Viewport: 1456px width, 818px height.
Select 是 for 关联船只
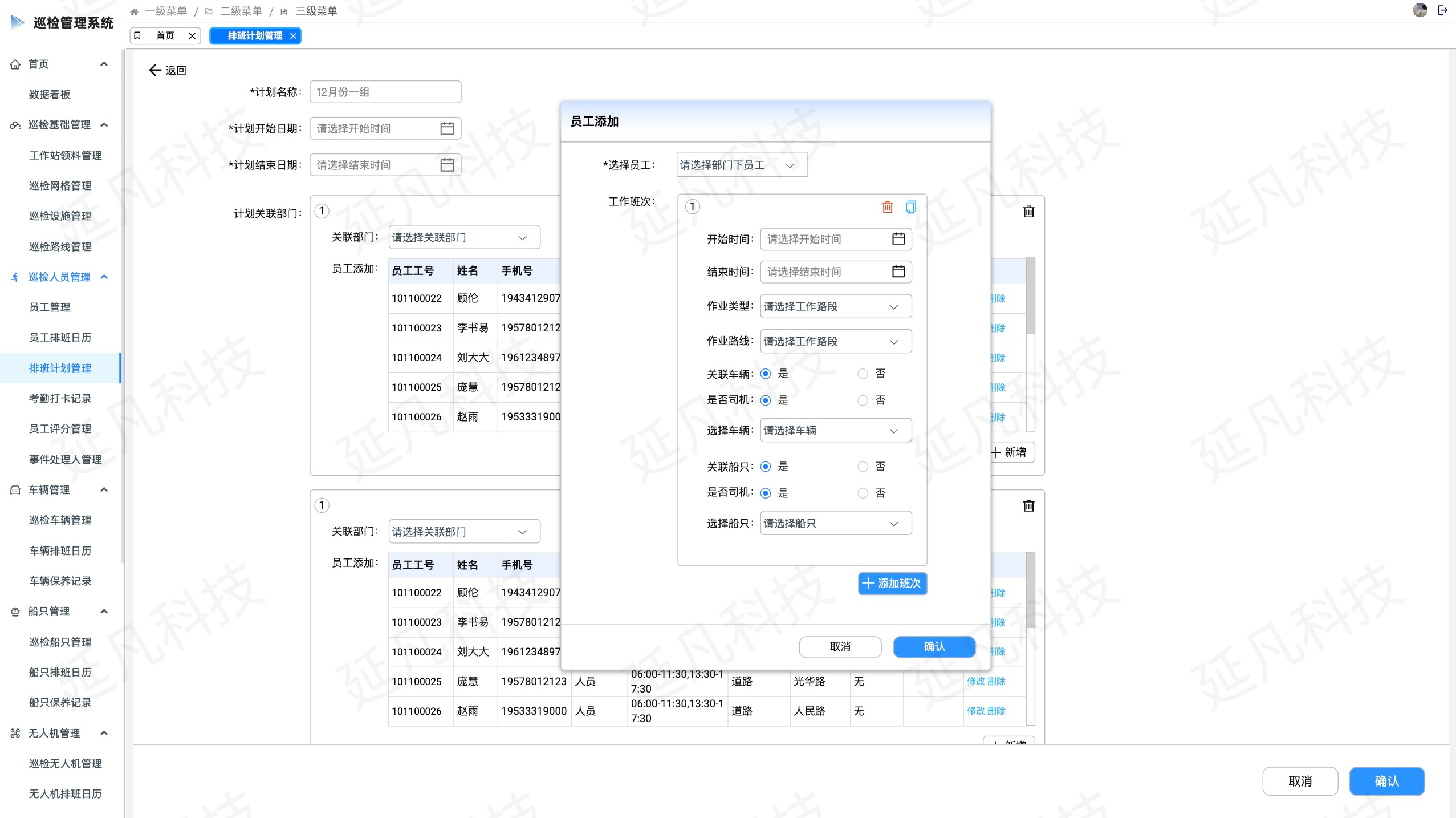point(766,467)
